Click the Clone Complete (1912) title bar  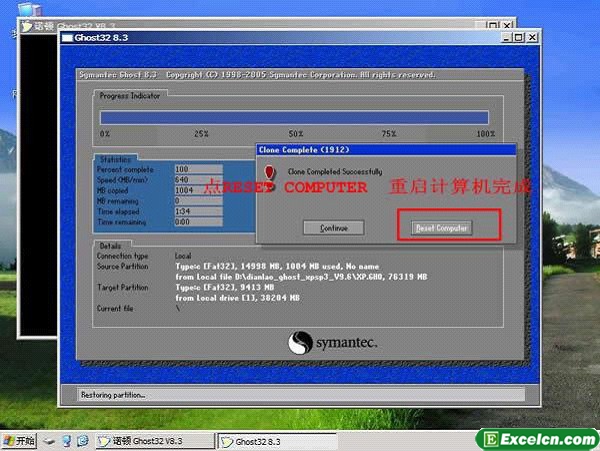(x=384, y=149)
